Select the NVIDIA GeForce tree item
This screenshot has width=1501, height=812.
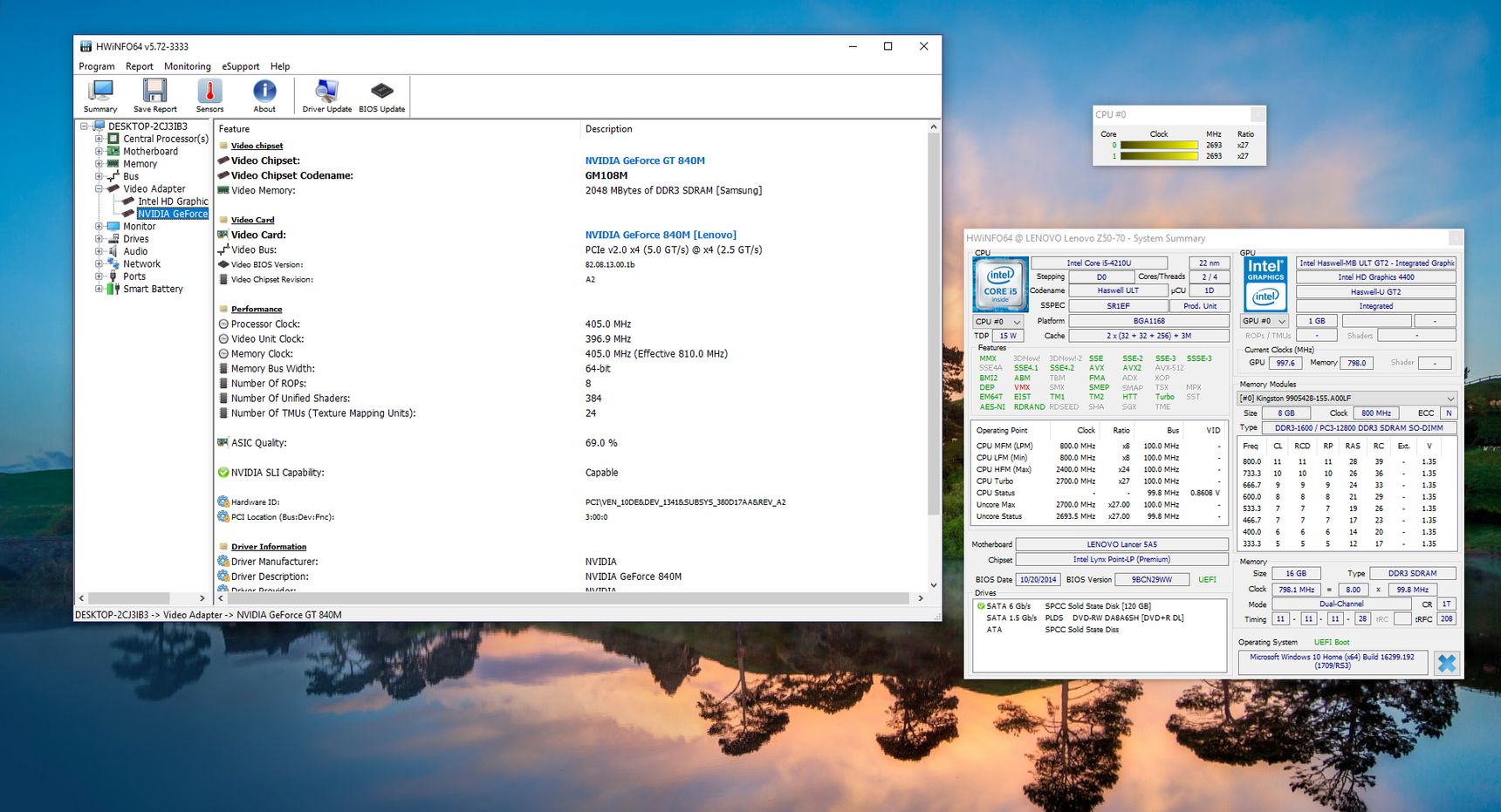tap(173, 214)
